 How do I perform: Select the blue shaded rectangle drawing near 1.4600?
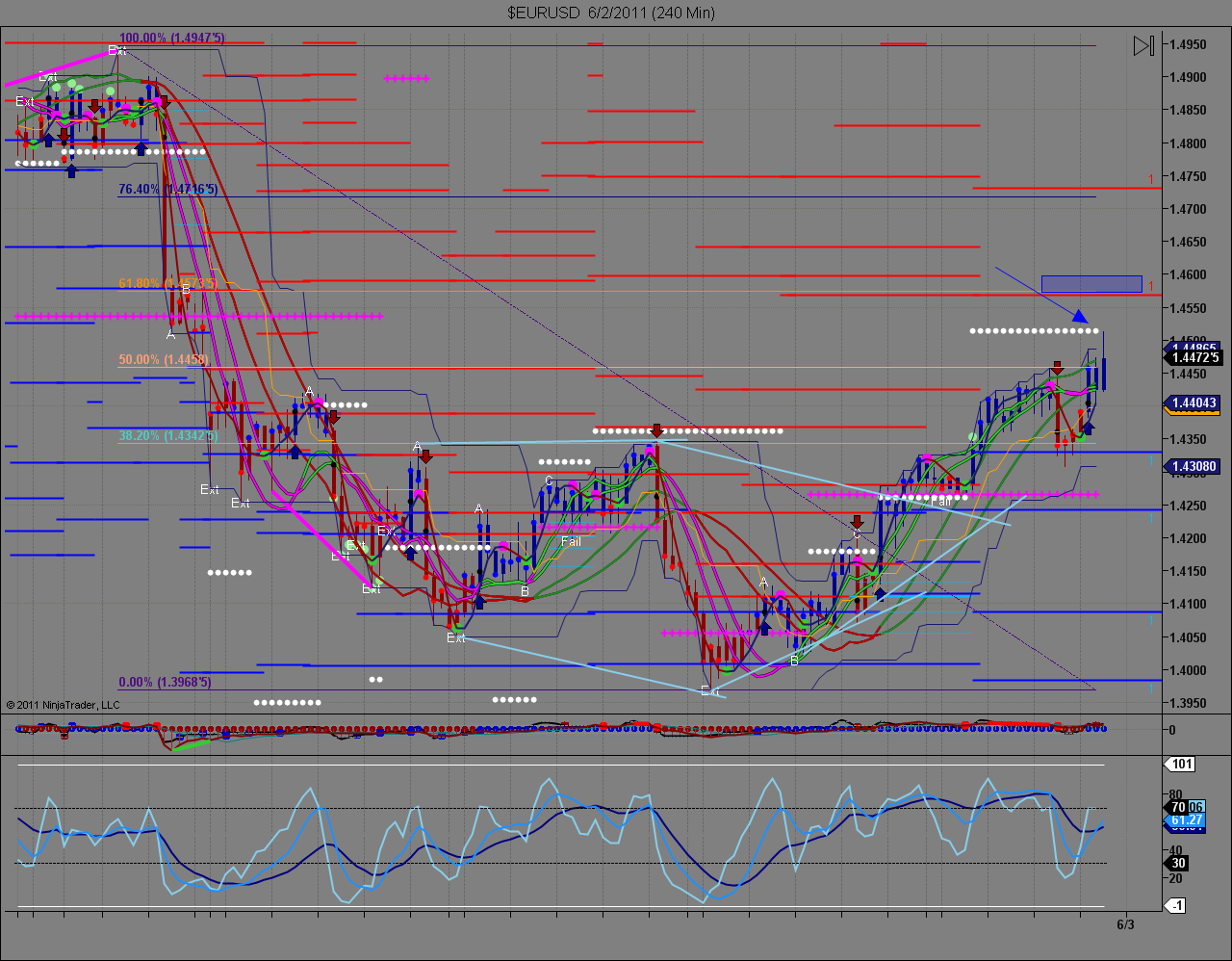1091,284
